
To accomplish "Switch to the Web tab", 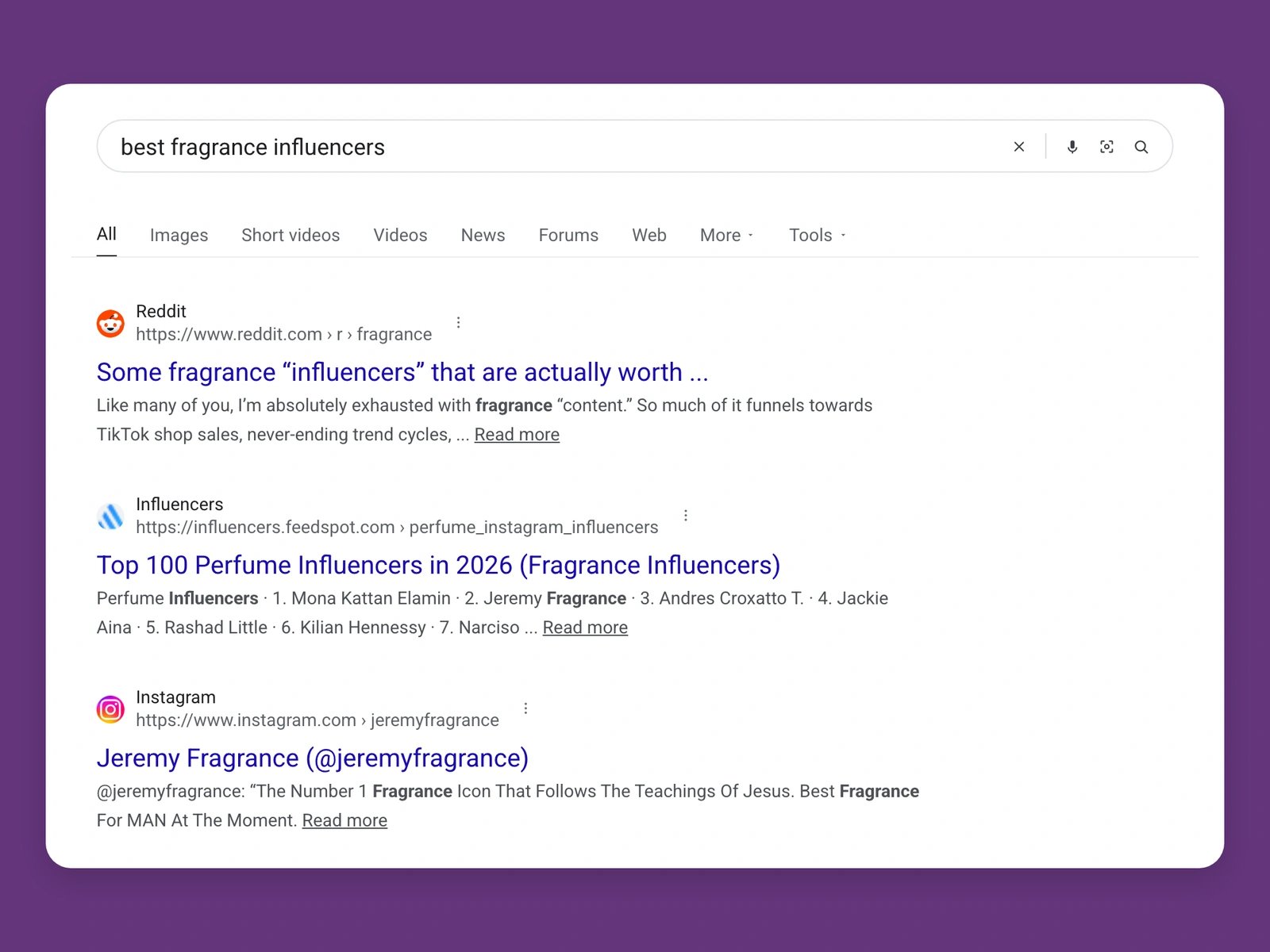I will point(649,235).
